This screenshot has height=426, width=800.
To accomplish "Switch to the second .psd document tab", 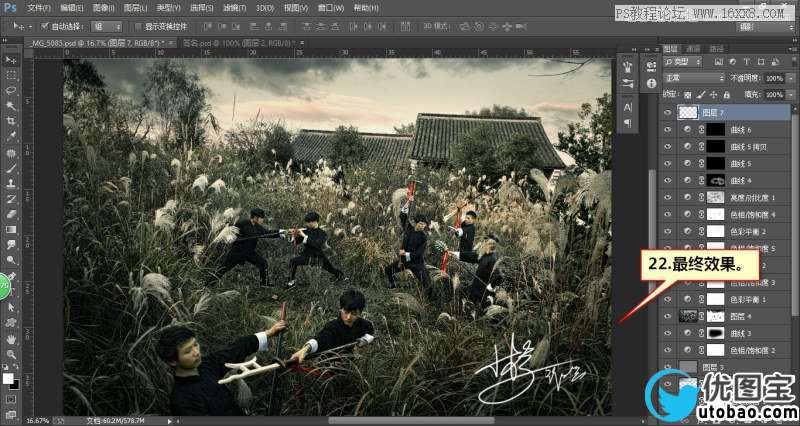I will (242, 43).
